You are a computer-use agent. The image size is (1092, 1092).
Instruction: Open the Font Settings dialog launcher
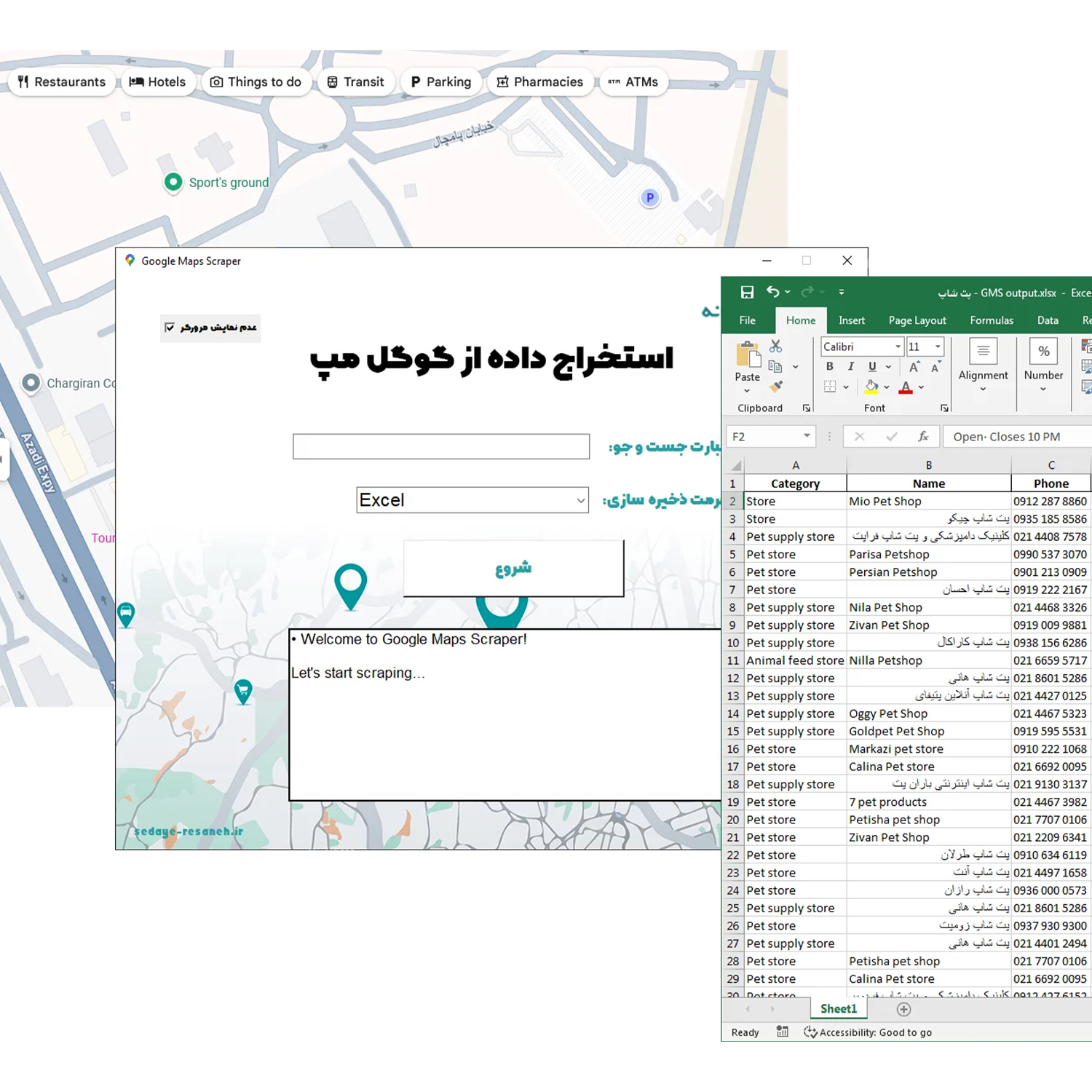coord(944,408)
